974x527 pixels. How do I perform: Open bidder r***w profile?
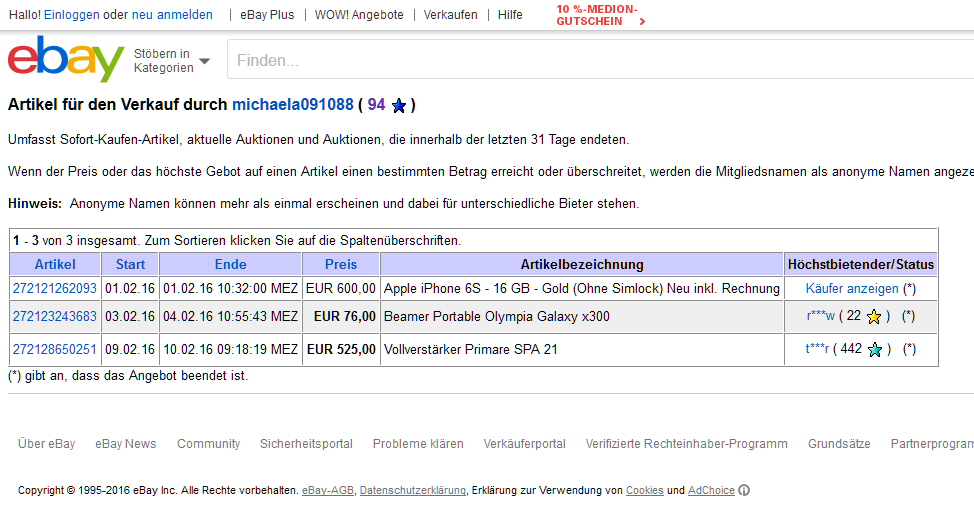coord(821,316)
